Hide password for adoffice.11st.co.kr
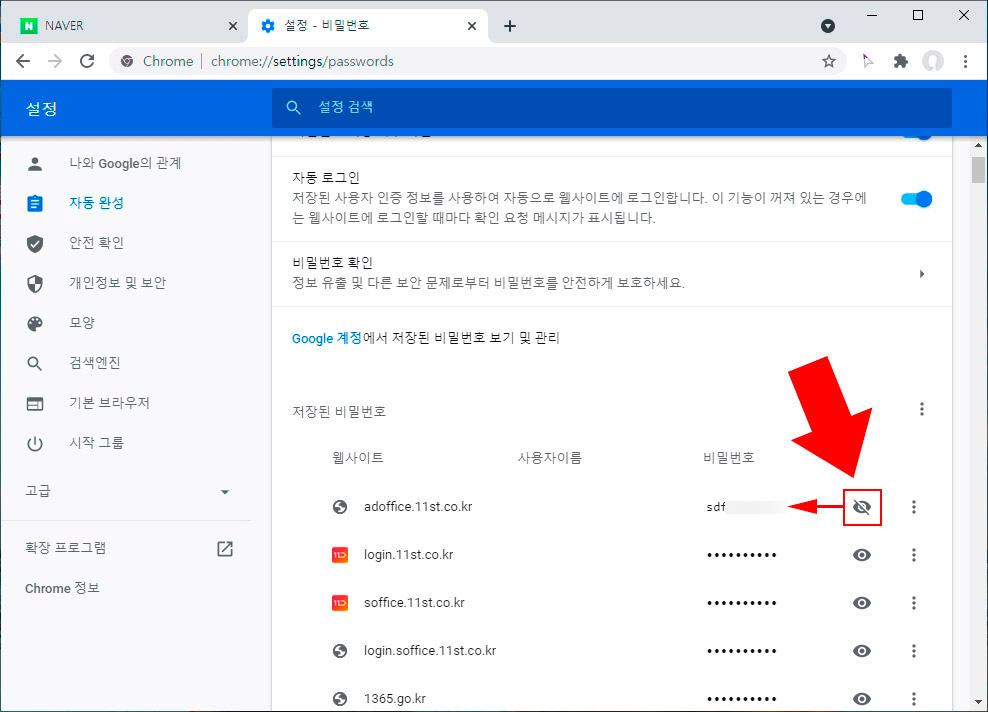This screenshot has height=712, width=988. (861, 507)
